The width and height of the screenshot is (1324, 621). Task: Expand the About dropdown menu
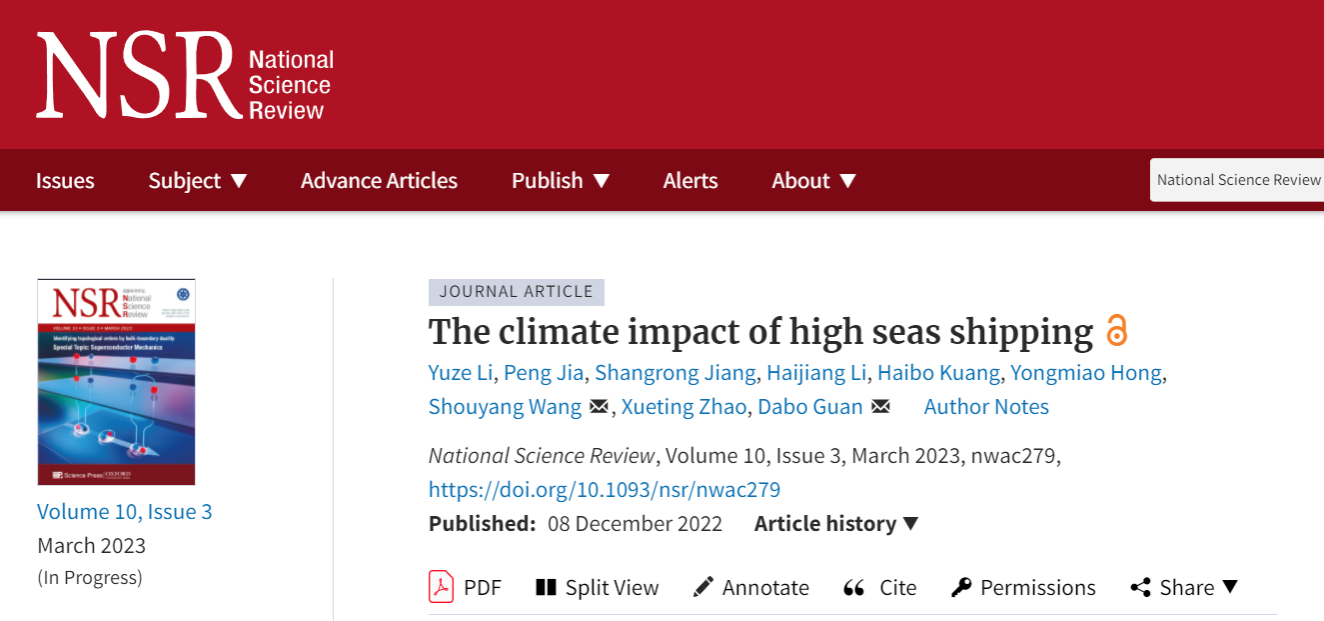click(x=813, y=181)
